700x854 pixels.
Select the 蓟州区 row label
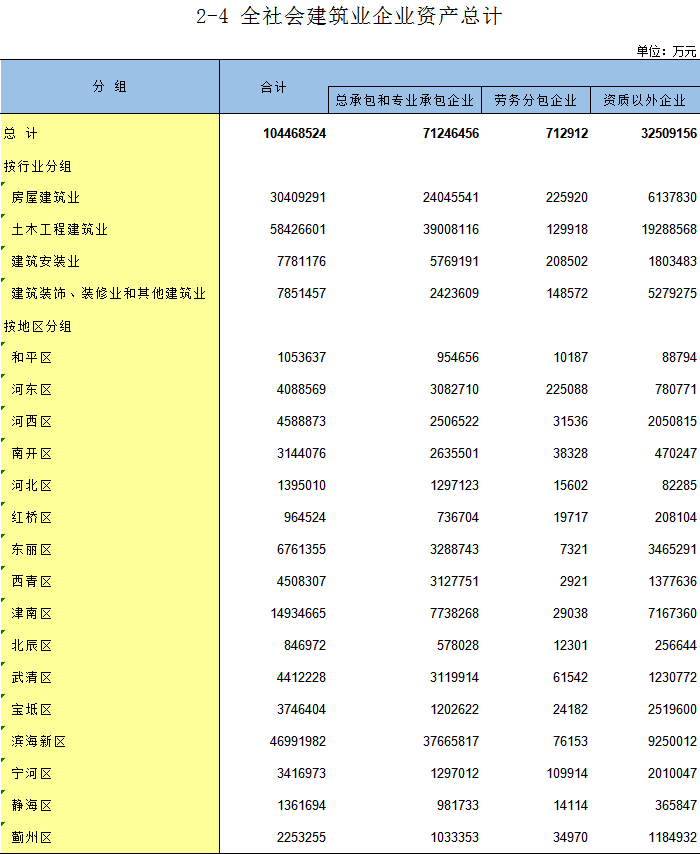(x=32, y=838)
